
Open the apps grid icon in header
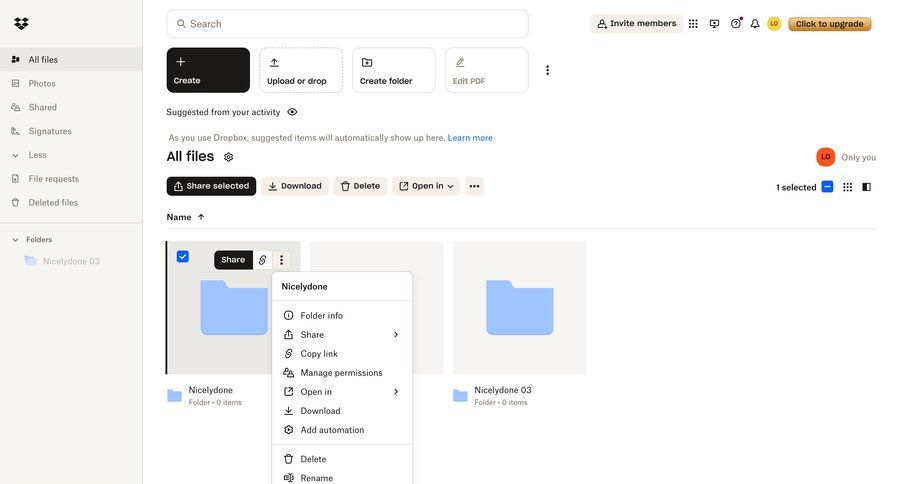coord(693,24)
